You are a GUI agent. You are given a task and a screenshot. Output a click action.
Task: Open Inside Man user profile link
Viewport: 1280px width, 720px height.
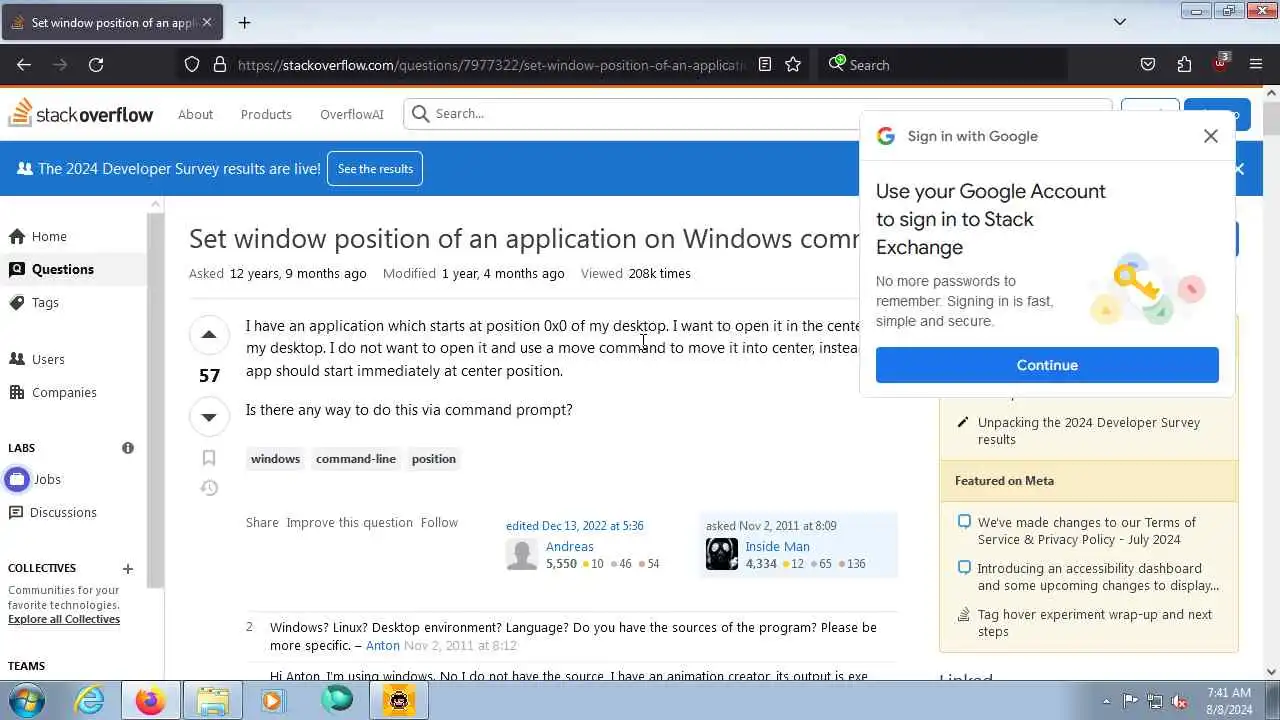pyautogui.click(x=777, y=546)
